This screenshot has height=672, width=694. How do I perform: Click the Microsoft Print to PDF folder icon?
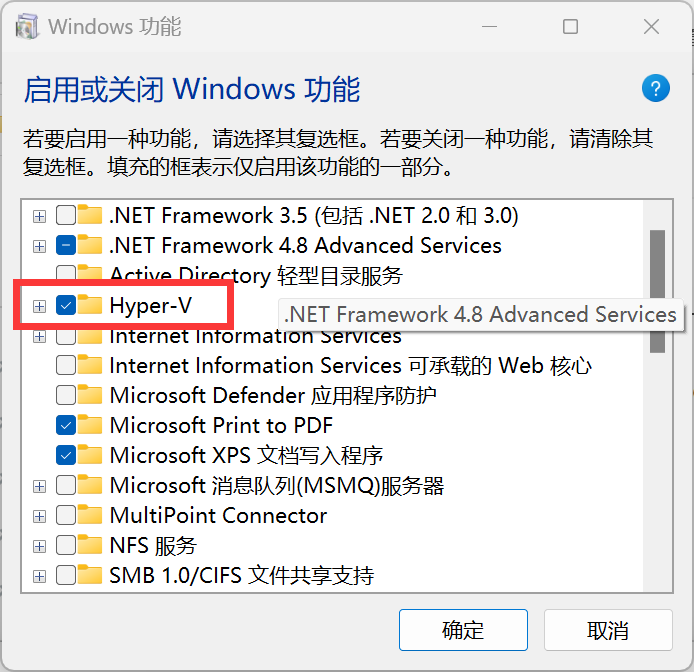91,425
